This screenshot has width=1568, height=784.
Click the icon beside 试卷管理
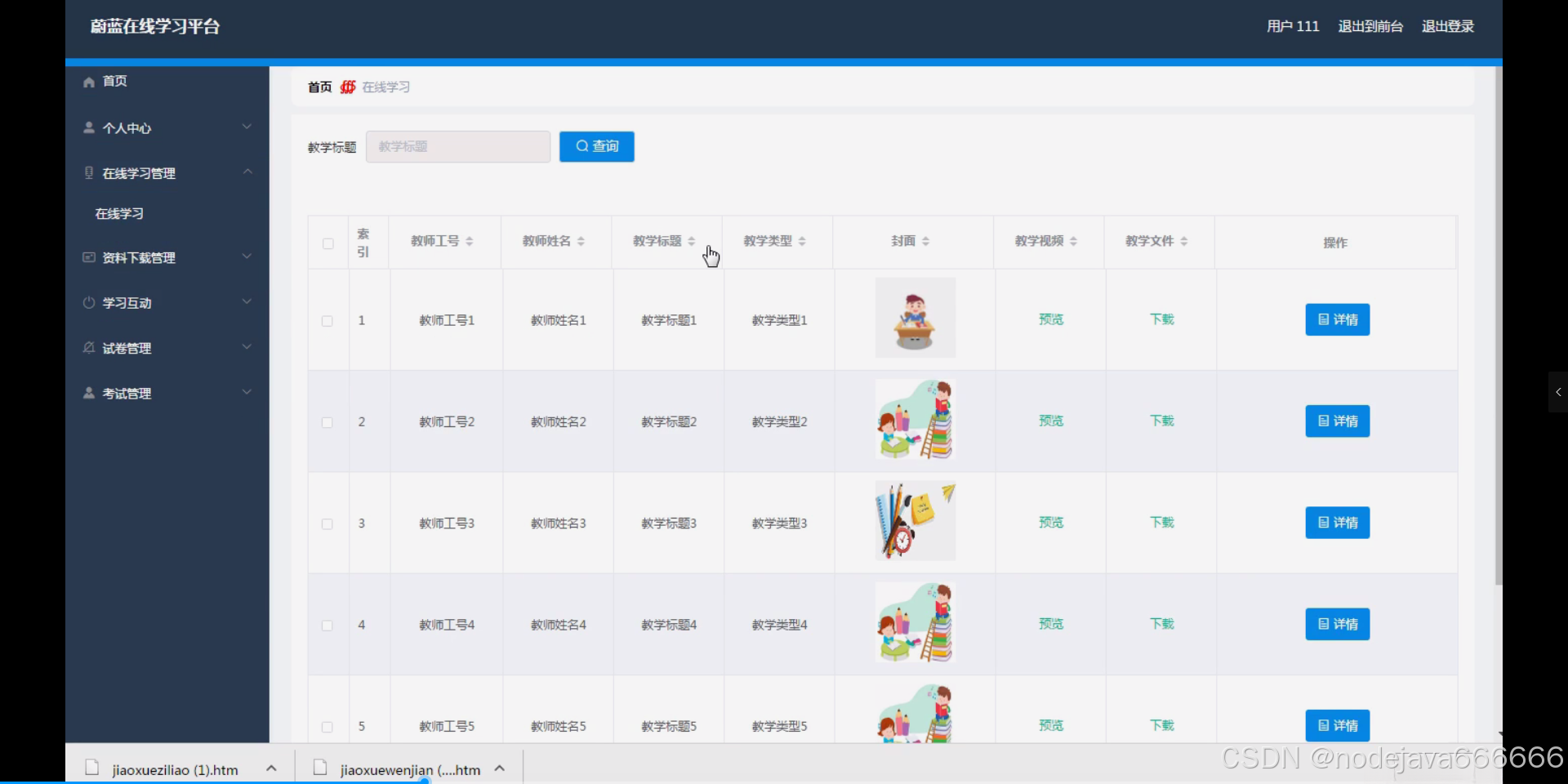click(89, 347)
